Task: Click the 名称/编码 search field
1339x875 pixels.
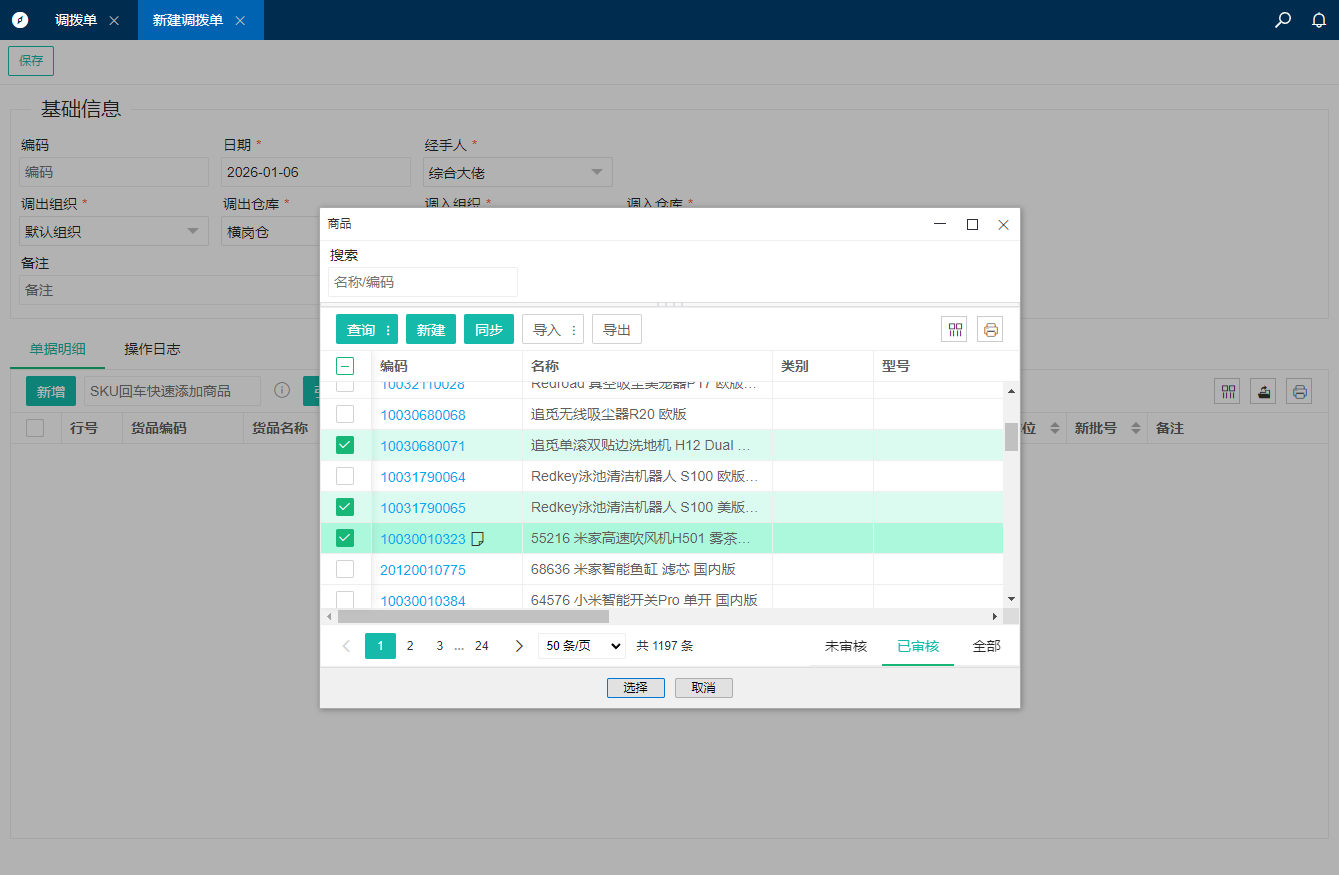Action: pos(423,282)
